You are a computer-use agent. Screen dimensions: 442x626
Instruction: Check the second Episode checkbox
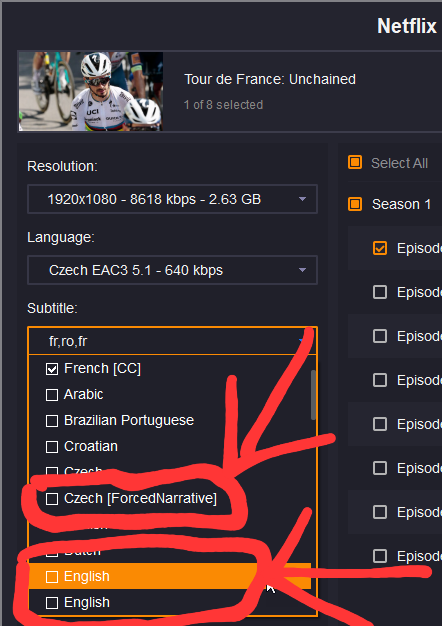(x=380, y=292)
